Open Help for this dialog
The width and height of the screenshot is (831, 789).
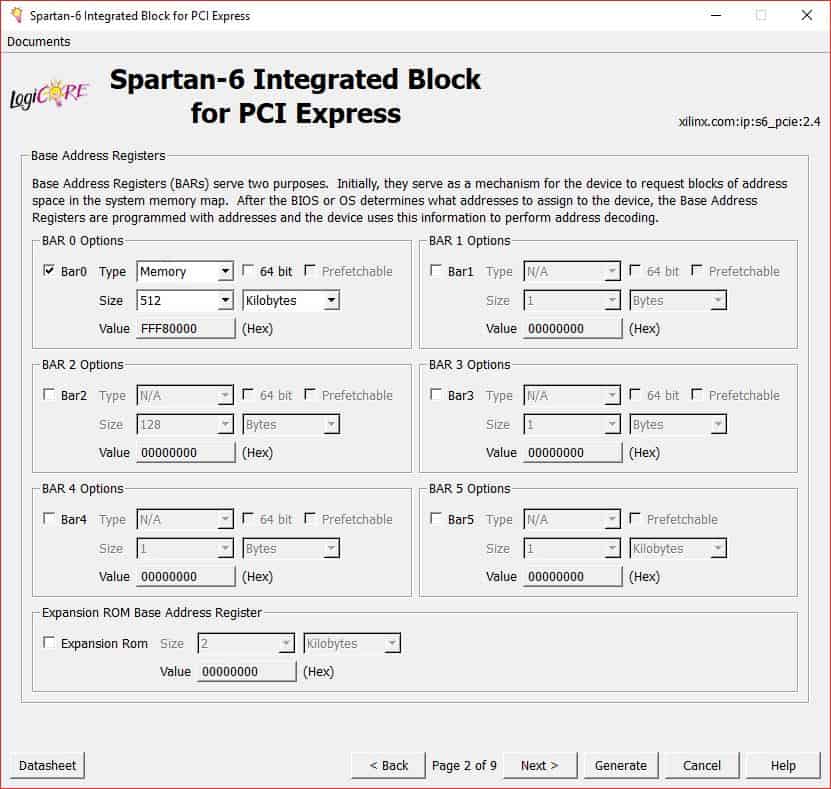click(783, 765)
